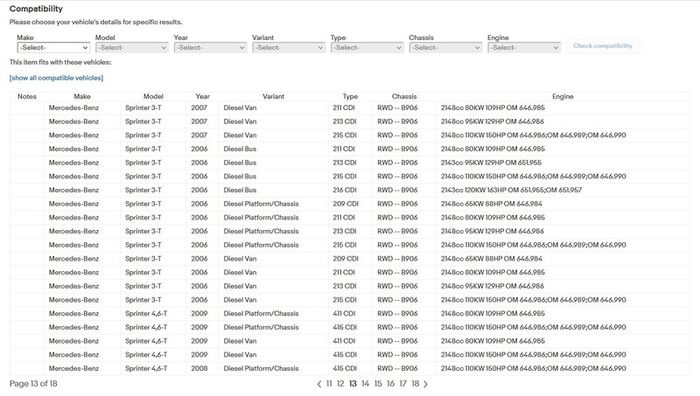The height and width of the screenshot is (396, 700).
Task: Click the Model column header
Action: coord(153,96)
